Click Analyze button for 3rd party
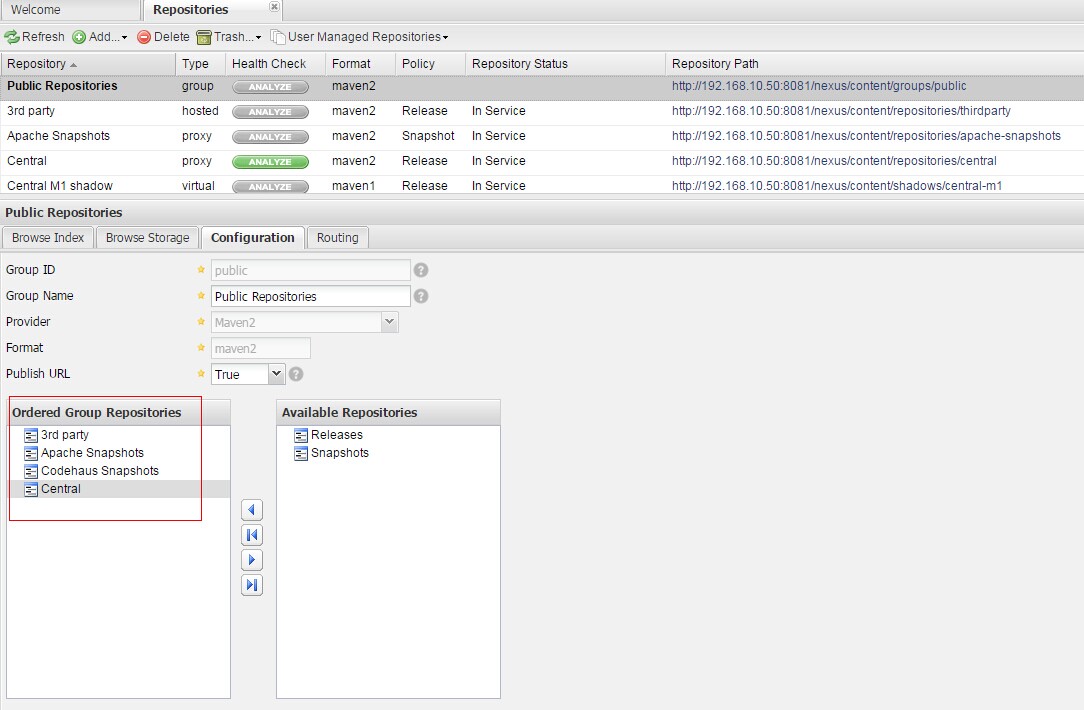 pyautogui.click(x=270, y=112)
